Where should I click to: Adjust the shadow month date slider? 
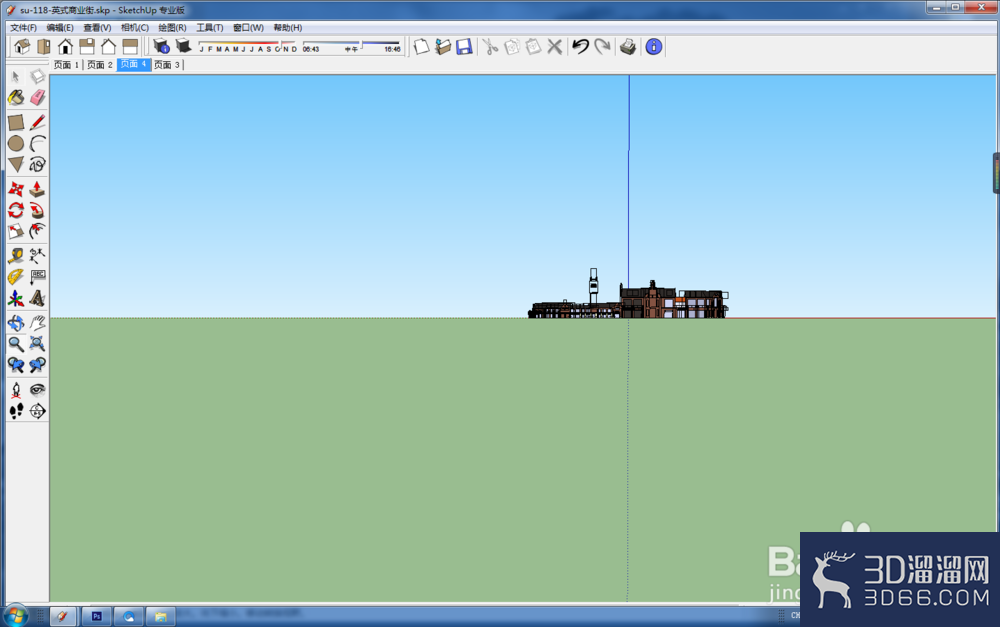[x=248, y=46]
